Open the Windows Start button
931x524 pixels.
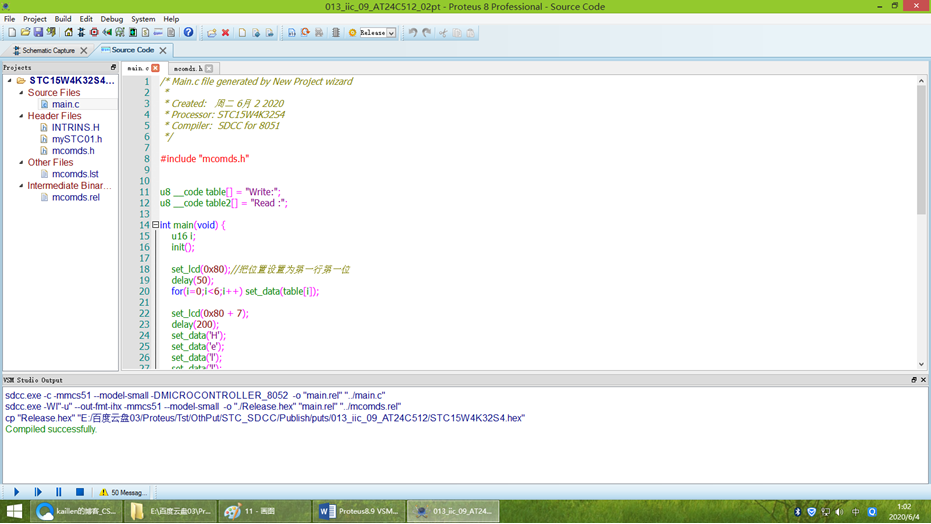(x=14, y=512)
